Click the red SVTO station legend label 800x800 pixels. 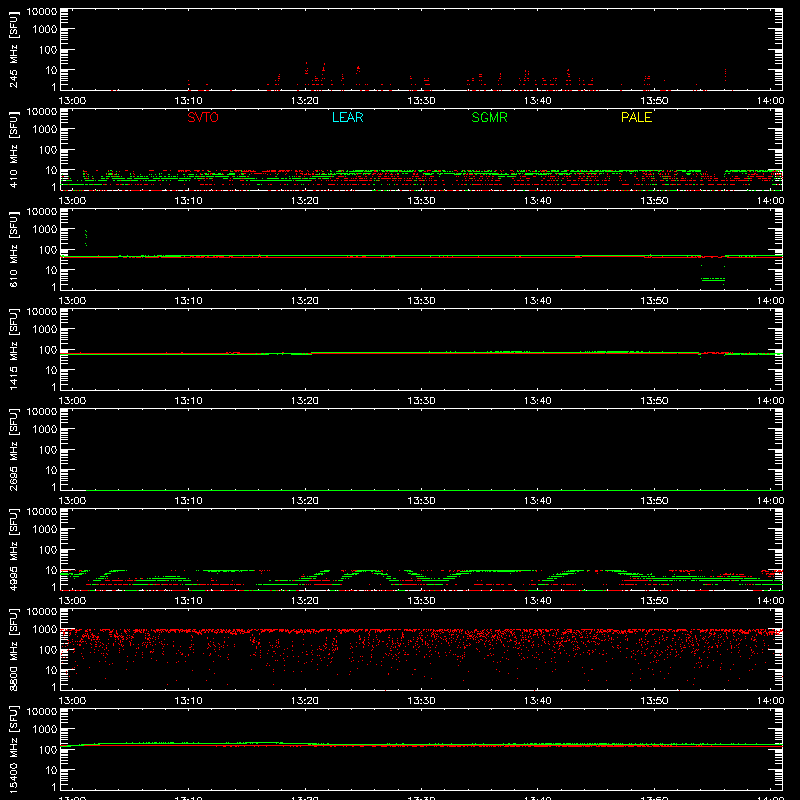tap(203, 117)
